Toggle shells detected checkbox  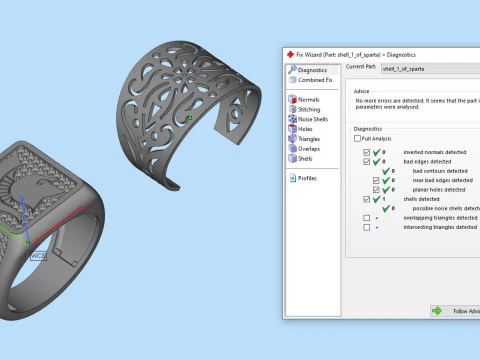[367, 199]
